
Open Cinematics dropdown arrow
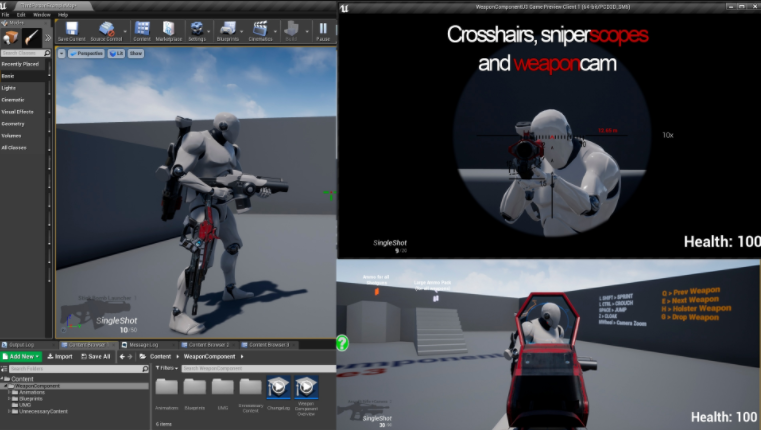(276, 32)
